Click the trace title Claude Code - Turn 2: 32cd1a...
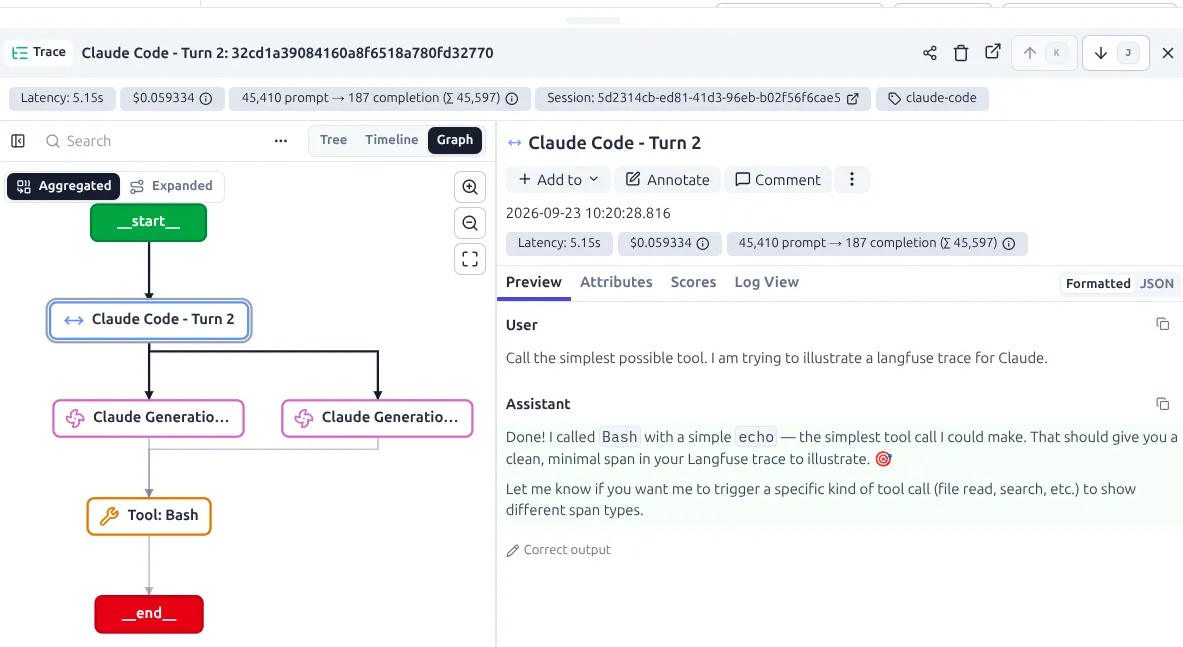This screenshot has width=1183, height=647. click(287, 53)
